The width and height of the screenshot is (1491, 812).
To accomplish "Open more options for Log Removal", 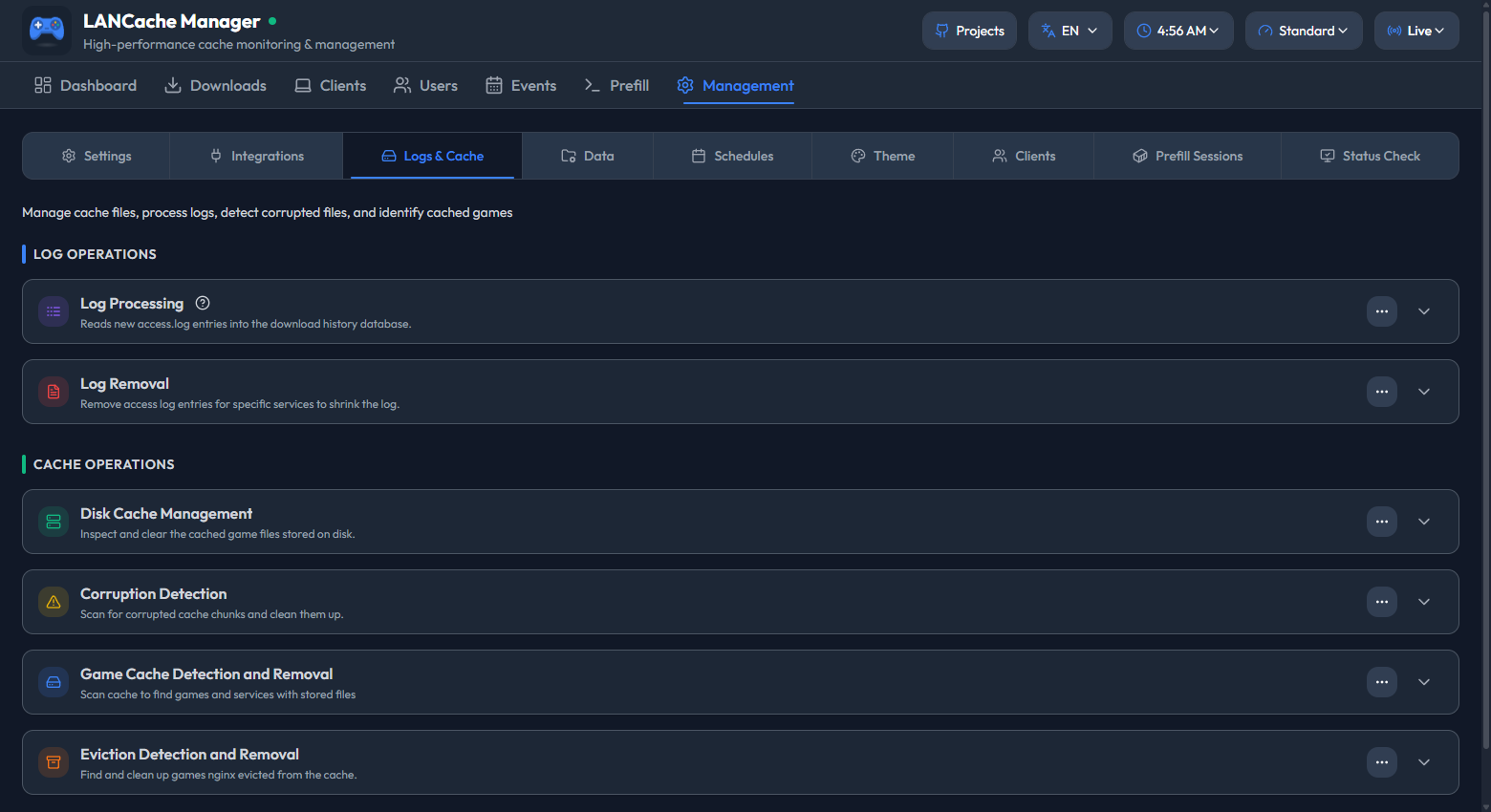I will tap(1382, 392).
